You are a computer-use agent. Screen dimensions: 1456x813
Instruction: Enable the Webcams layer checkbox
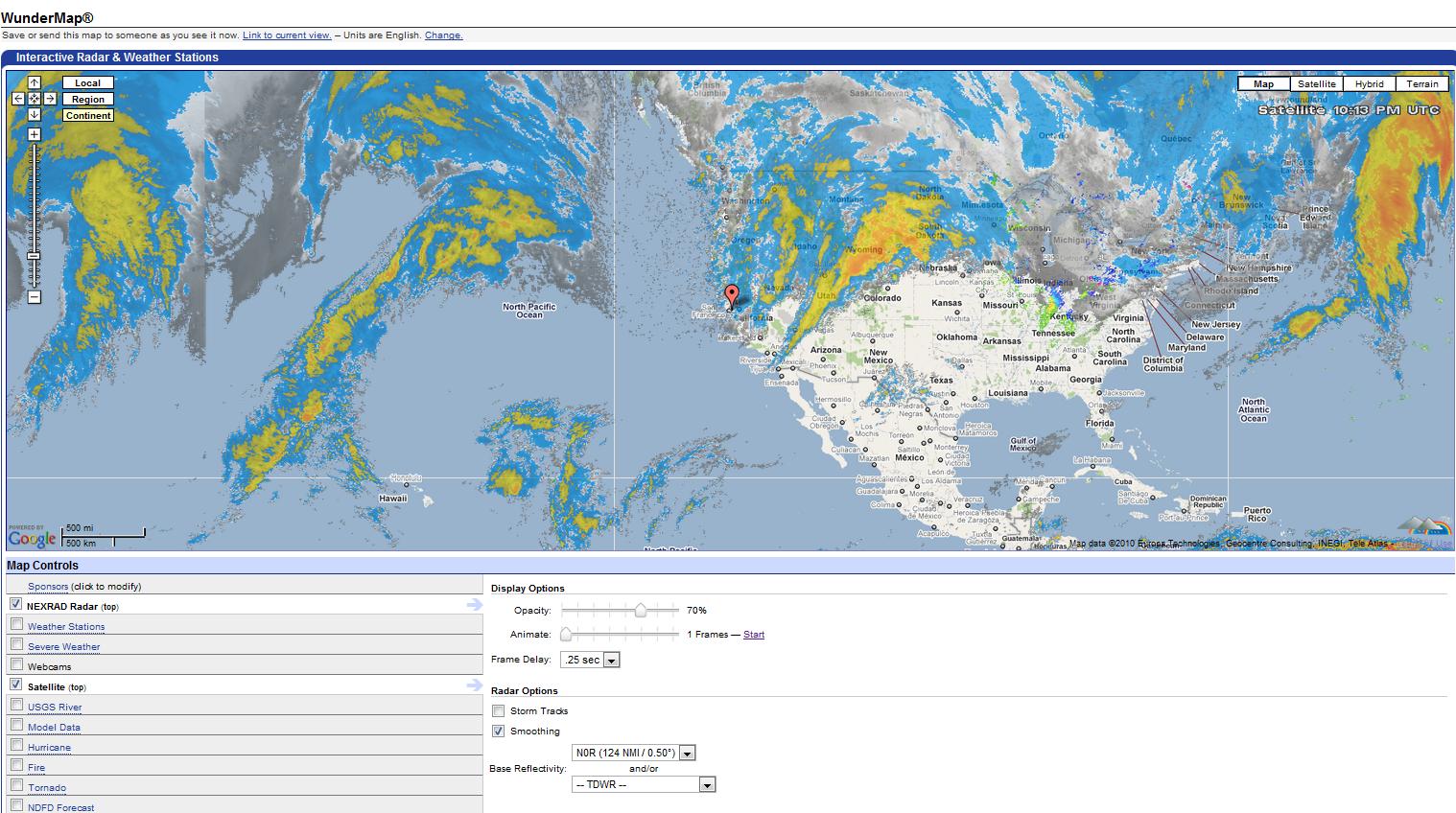click(x=16, y=664)
